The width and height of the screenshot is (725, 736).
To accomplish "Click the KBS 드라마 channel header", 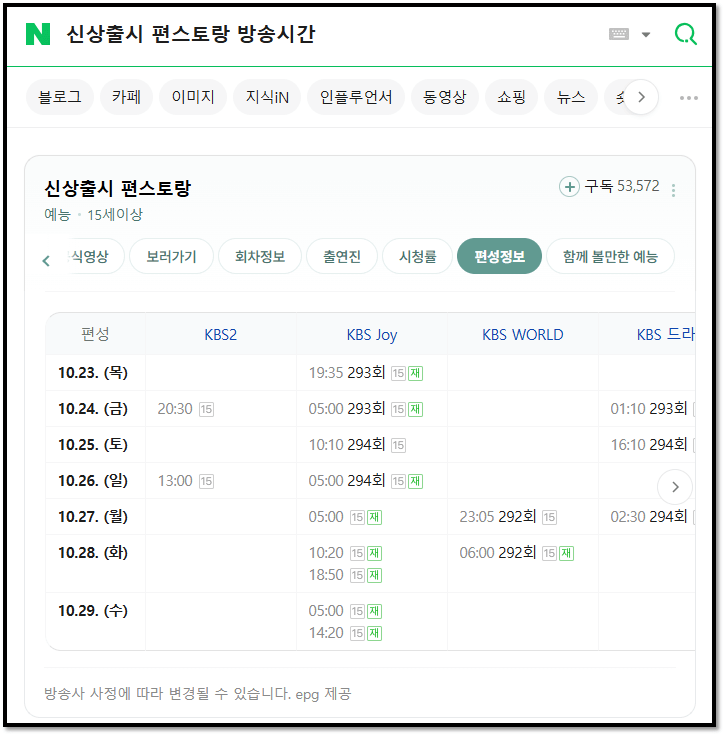I will (x=665, y=335).
